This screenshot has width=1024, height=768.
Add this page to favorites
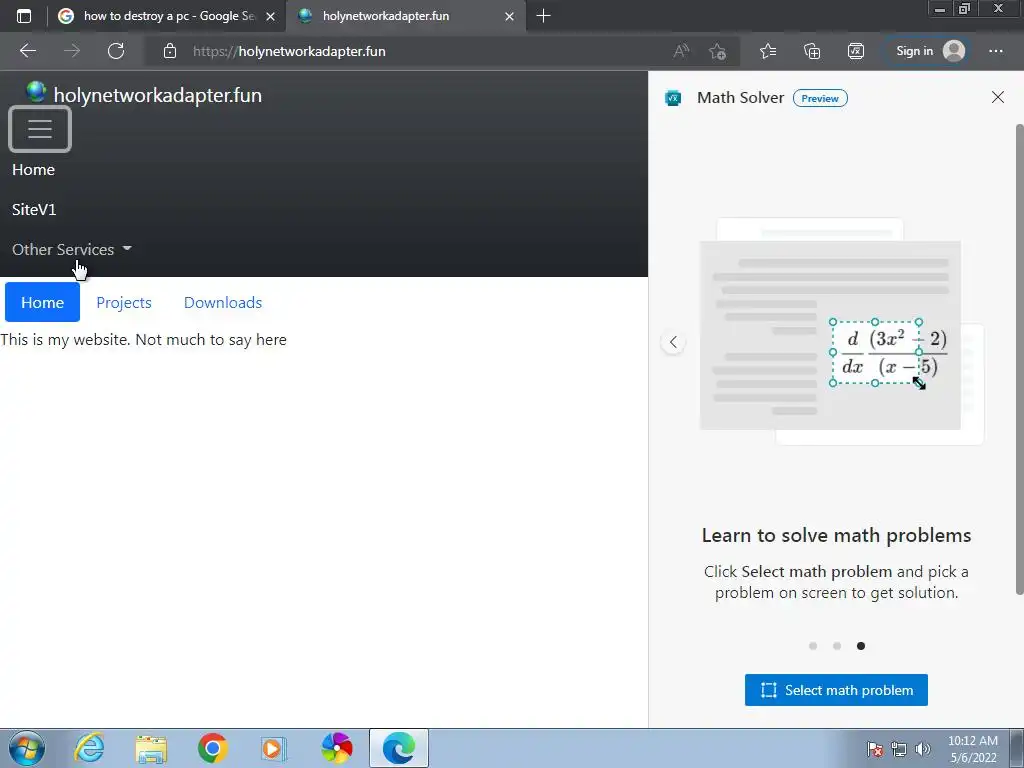click(x=718, y=51)
